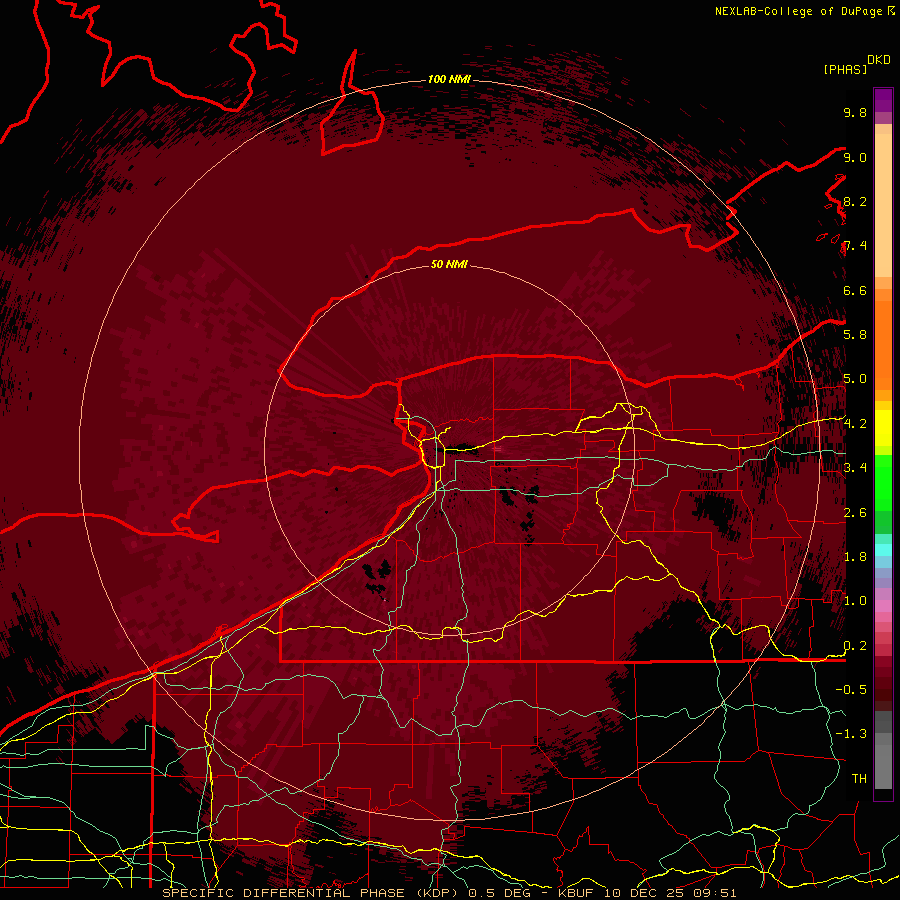Click the 100 NMI range ring label
Screen dimensions: 900x900
(449, 79)
